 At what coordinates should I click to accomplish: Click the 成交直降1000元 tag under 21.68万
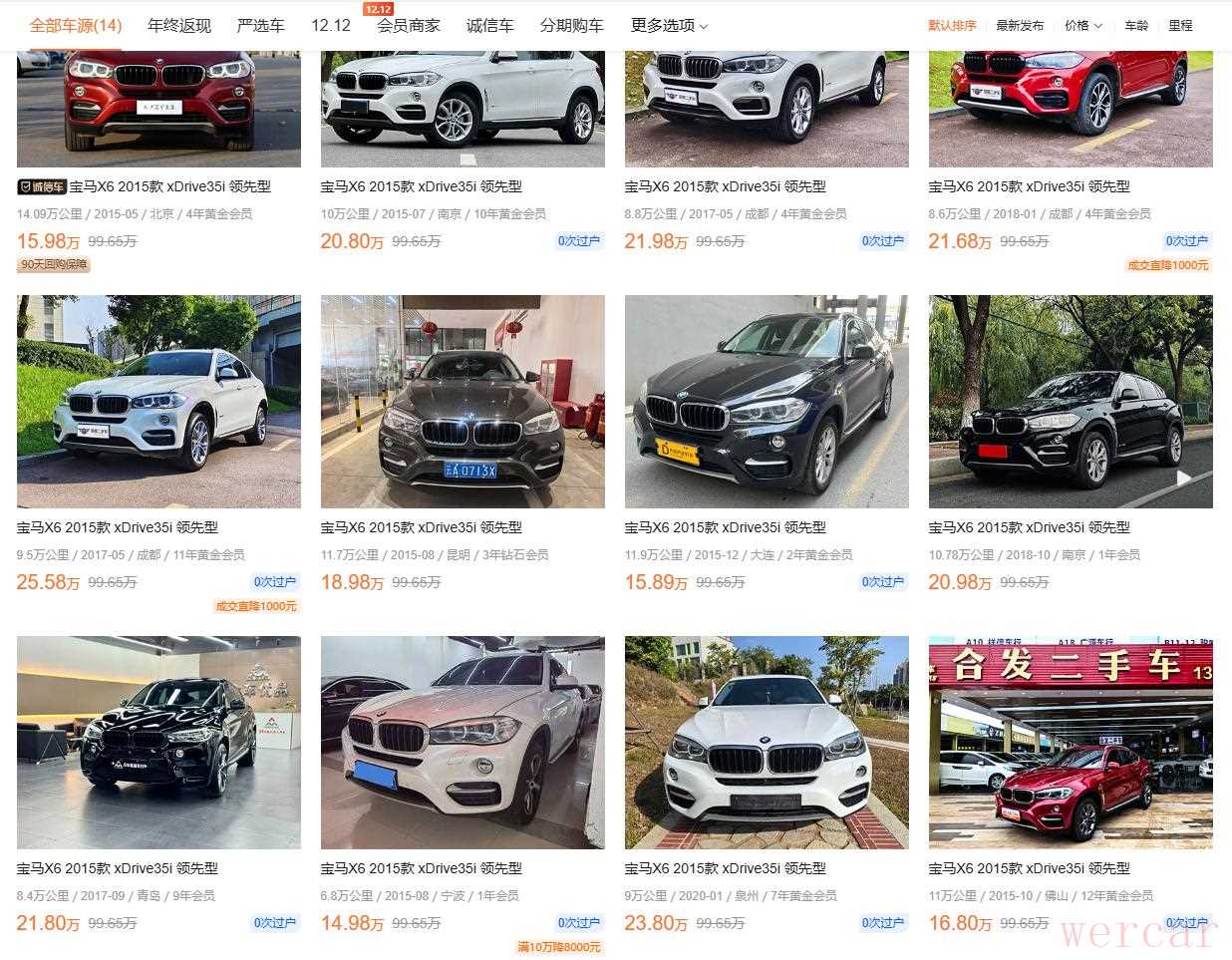pos(1167,265)
